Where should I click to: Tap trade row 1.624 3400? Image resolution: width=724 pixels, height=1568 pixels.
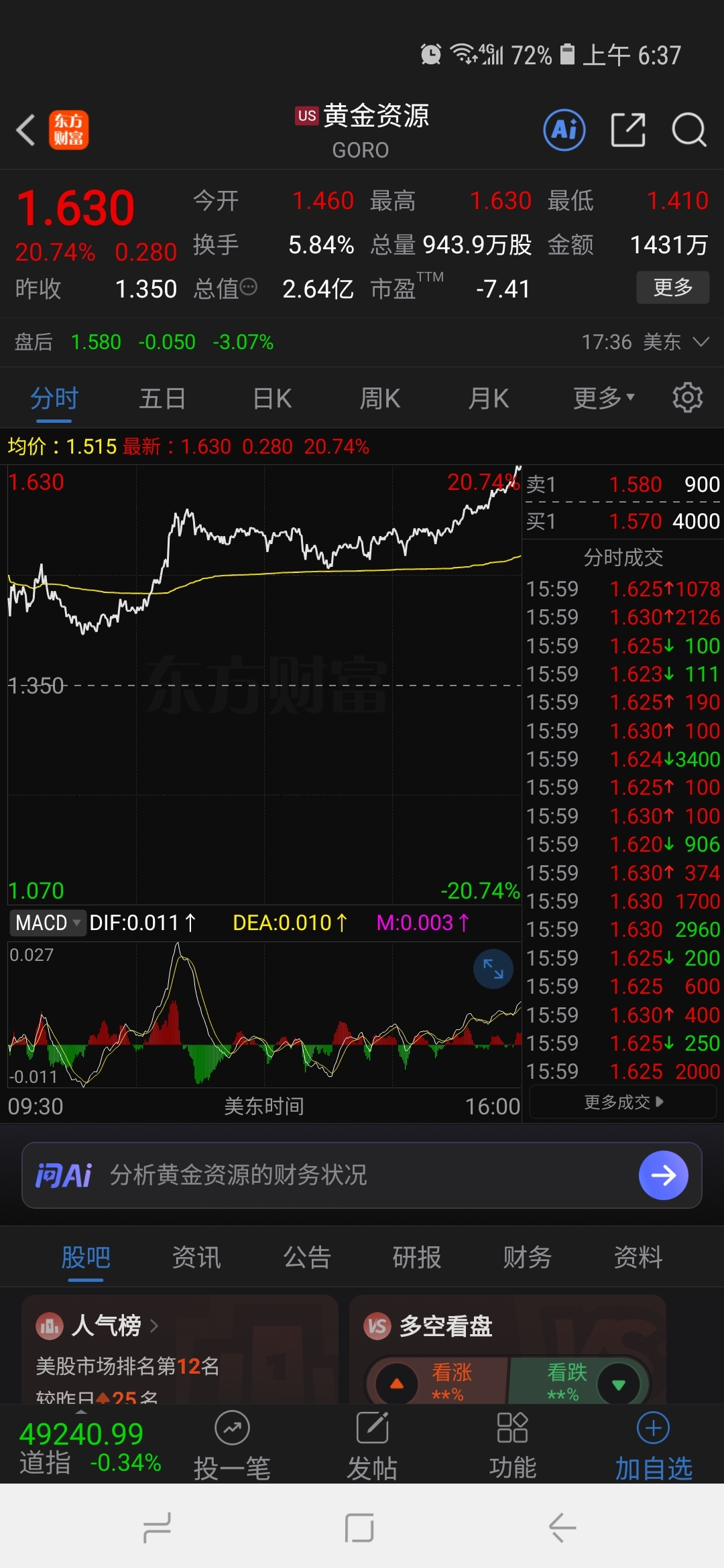tap(623, 759)
